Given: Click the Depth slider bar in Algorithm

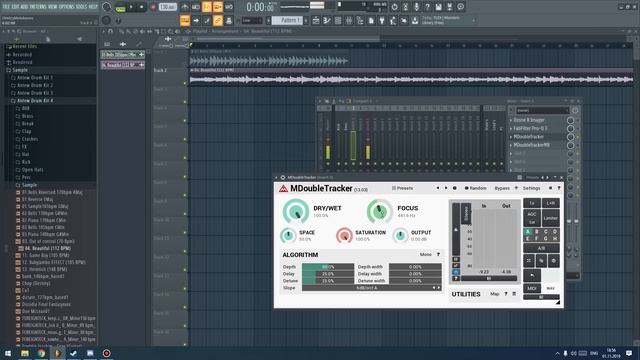Looking at the screenshot, I should [328, 267].
